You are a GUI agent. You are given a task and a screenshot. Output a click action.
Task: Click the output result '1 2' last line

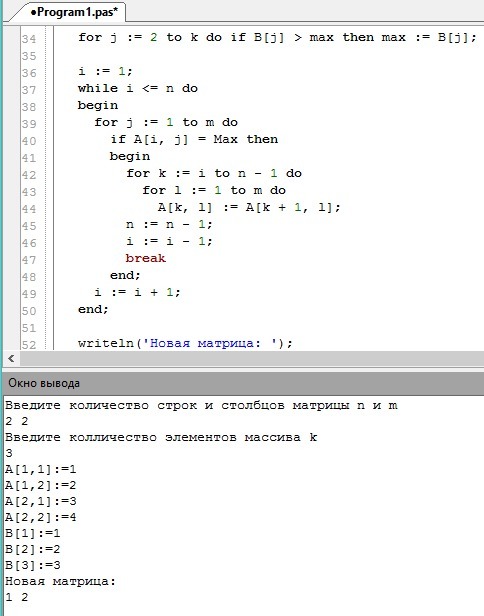tap(16, 598)
